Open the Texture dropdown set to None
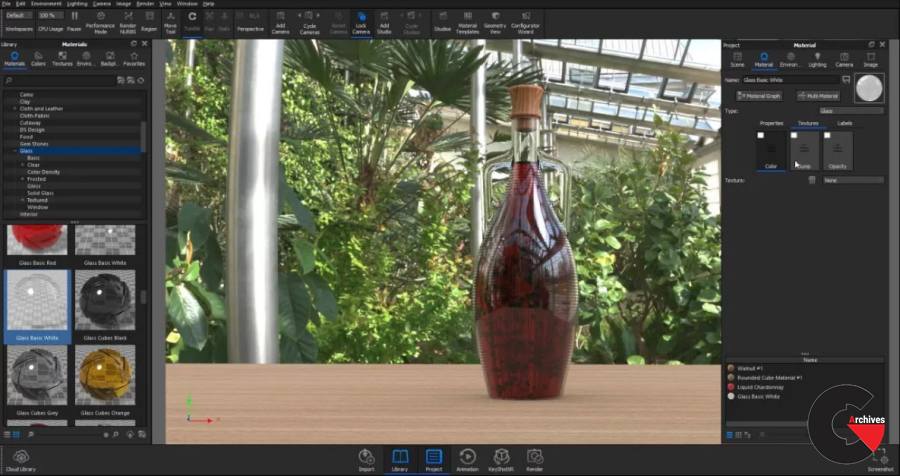 pyautogui.click(x=854, y=180)
